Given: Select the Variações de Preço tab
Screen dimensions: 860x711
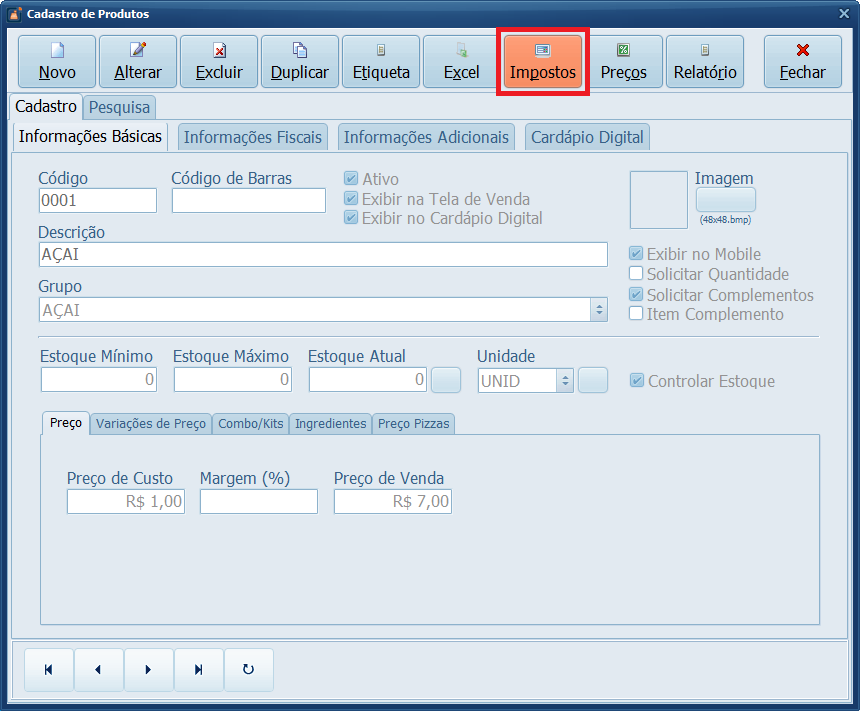Looking at the screenshot, I should pos(150,424).
